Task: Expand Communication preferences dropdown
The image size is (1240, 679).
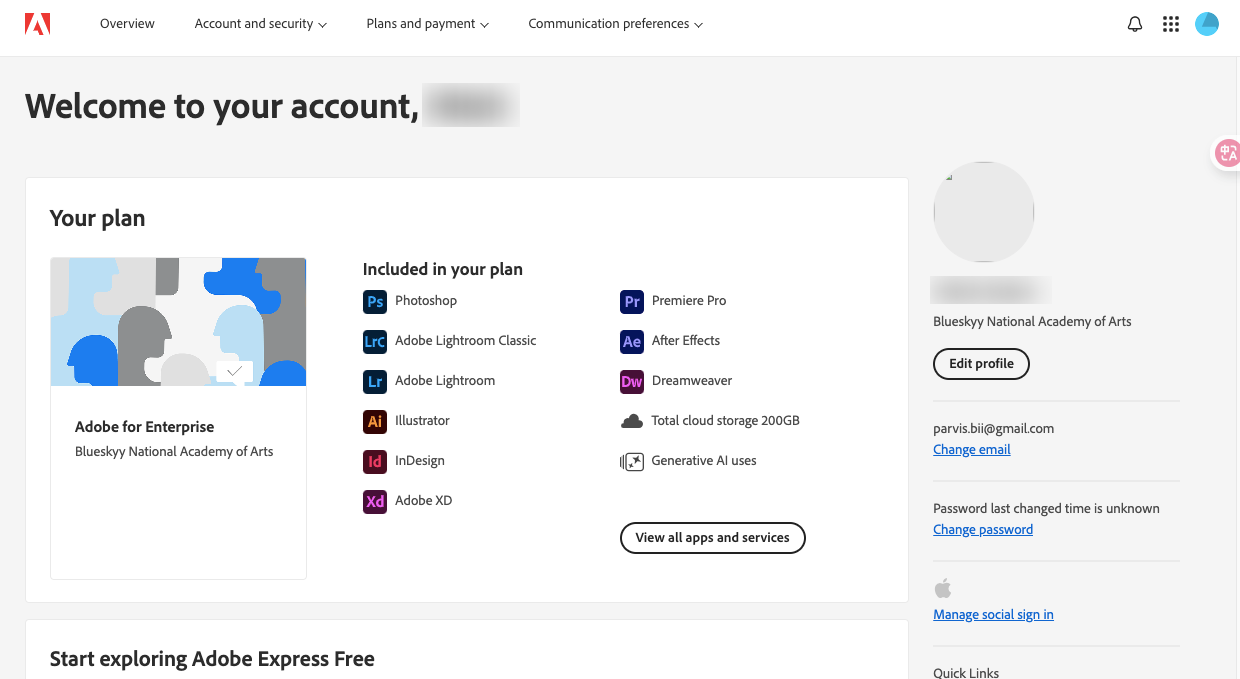Action: click(x=615, y=24)
